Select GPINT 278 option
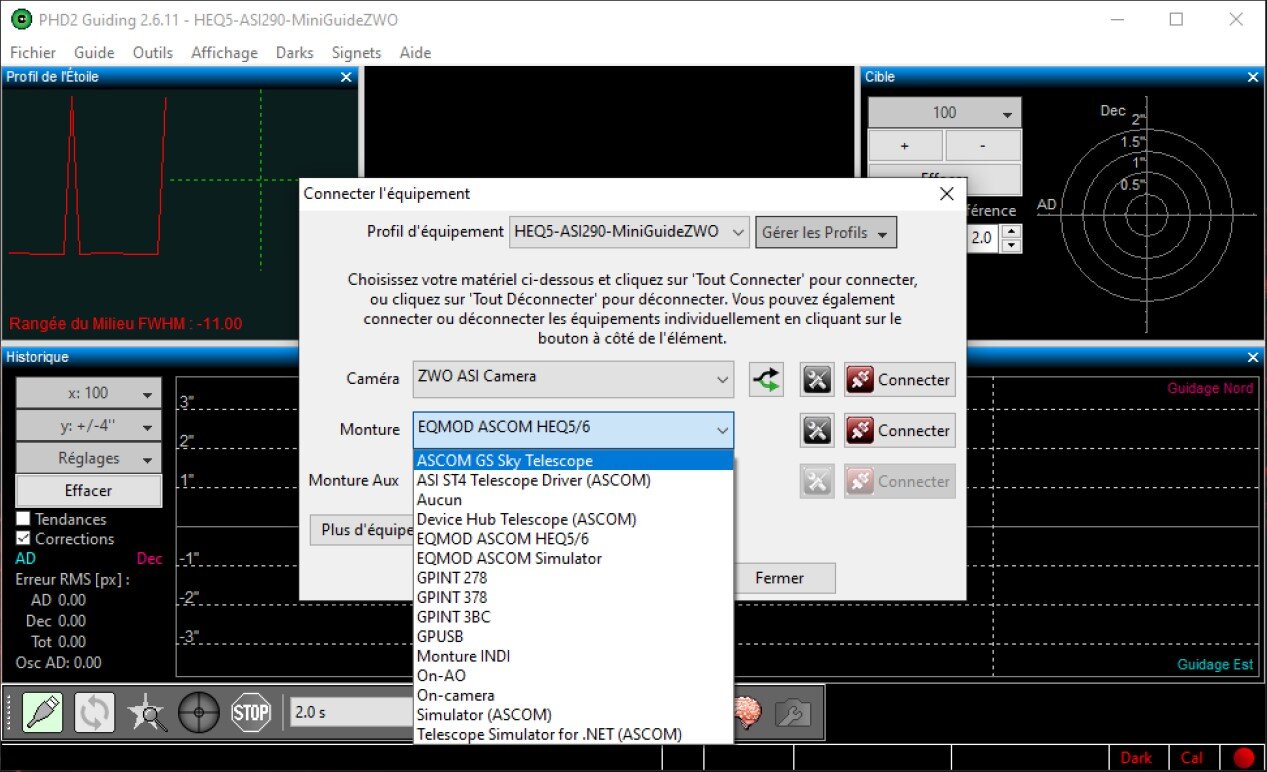 pos(573,578)
